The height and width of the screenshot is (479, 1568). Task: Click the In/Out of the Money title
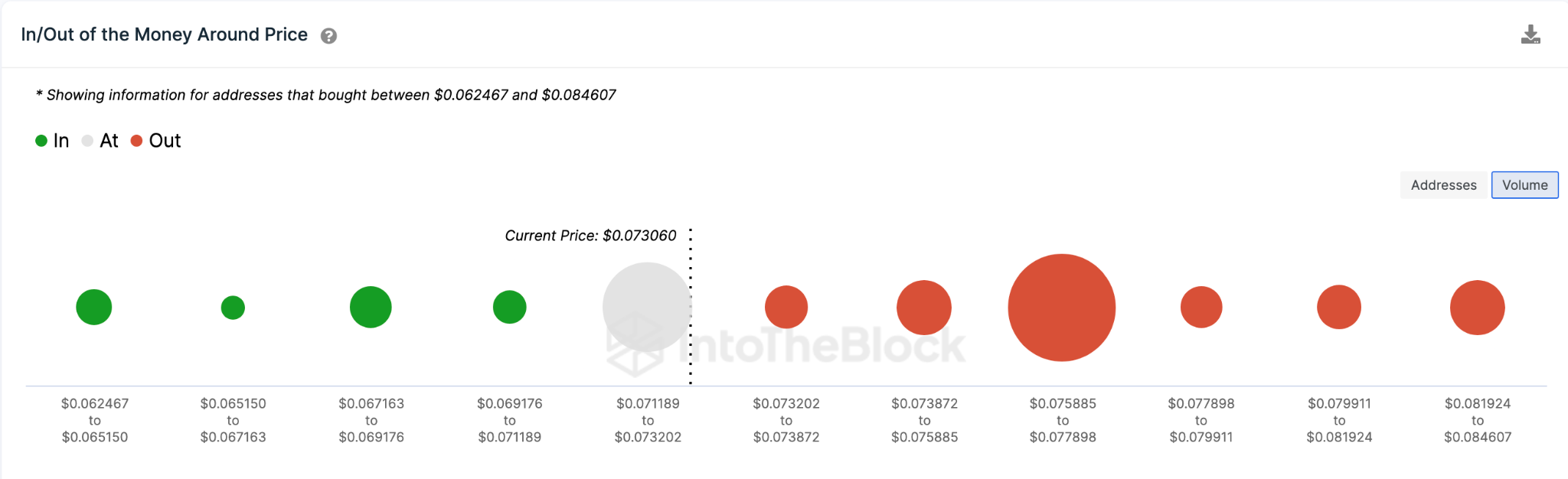(165, 34)
